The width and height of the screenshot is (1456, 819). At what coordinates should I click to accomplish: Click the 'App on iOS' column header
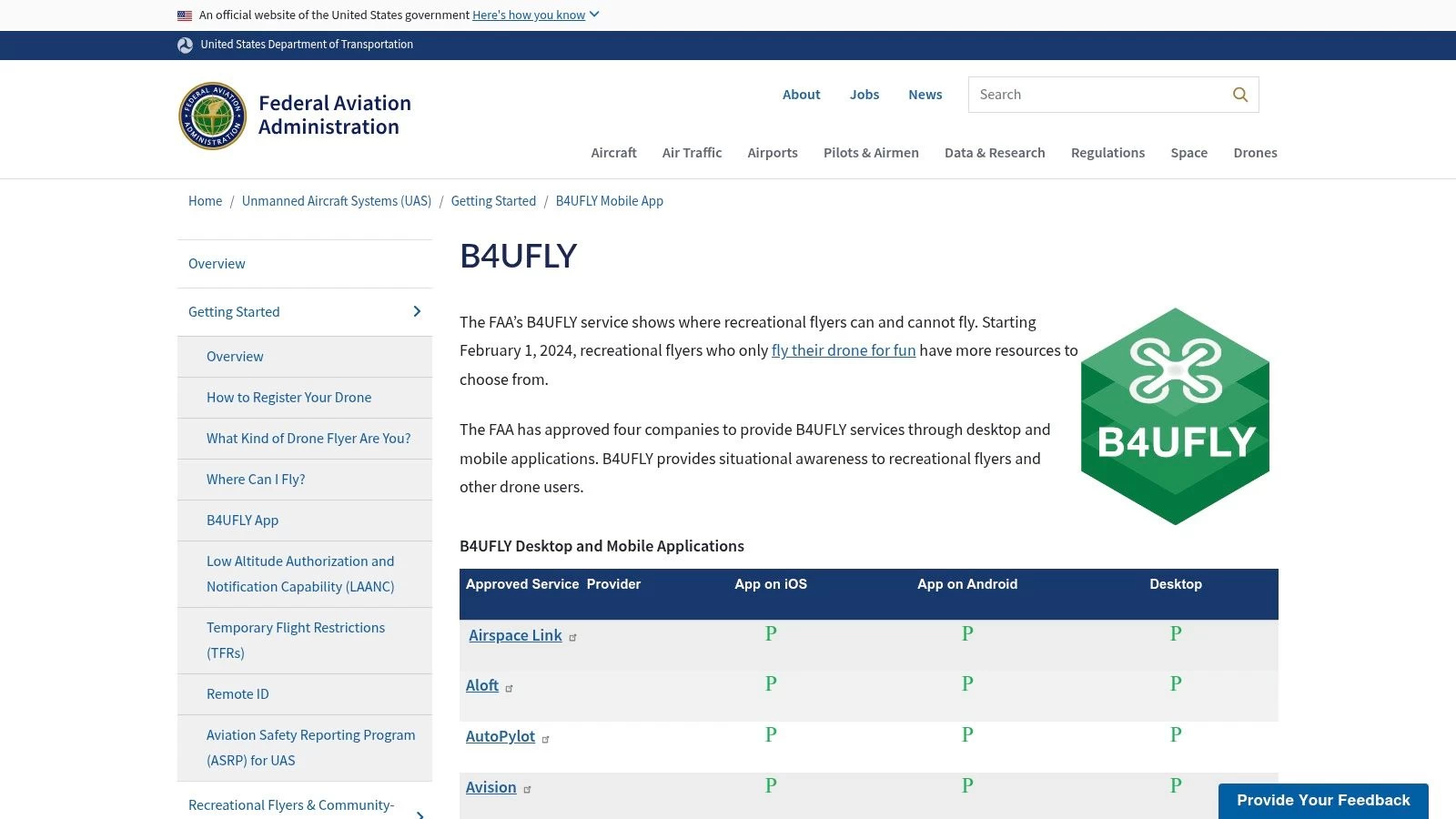pyautogui.click(x=771, y=584)
